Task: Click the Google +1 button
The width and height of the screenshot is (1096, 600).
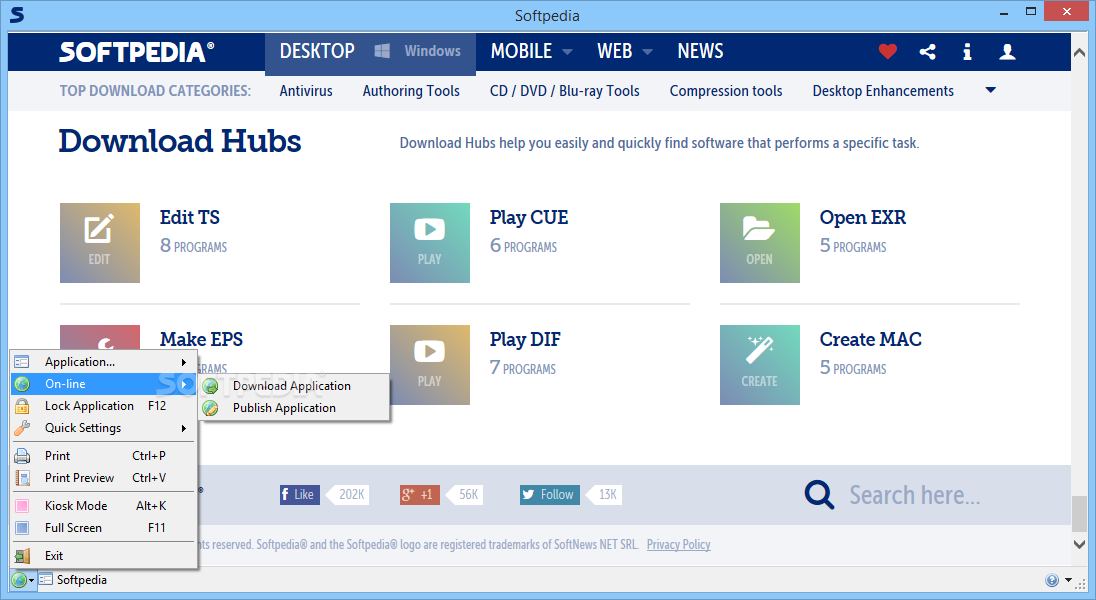Action: coord(420,494)
